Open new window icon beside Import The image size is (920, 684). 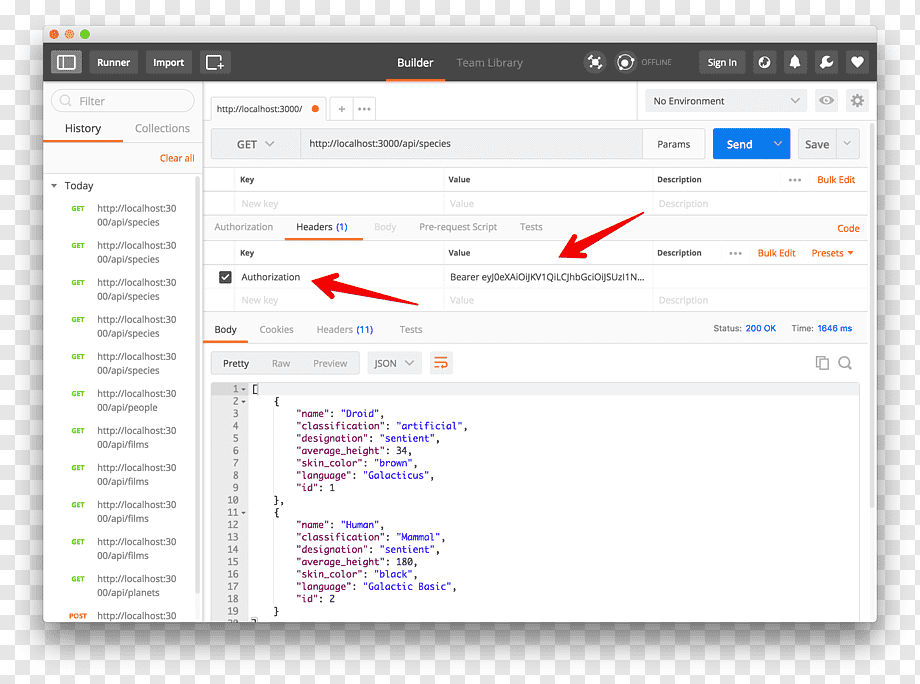tap(215, 62)
